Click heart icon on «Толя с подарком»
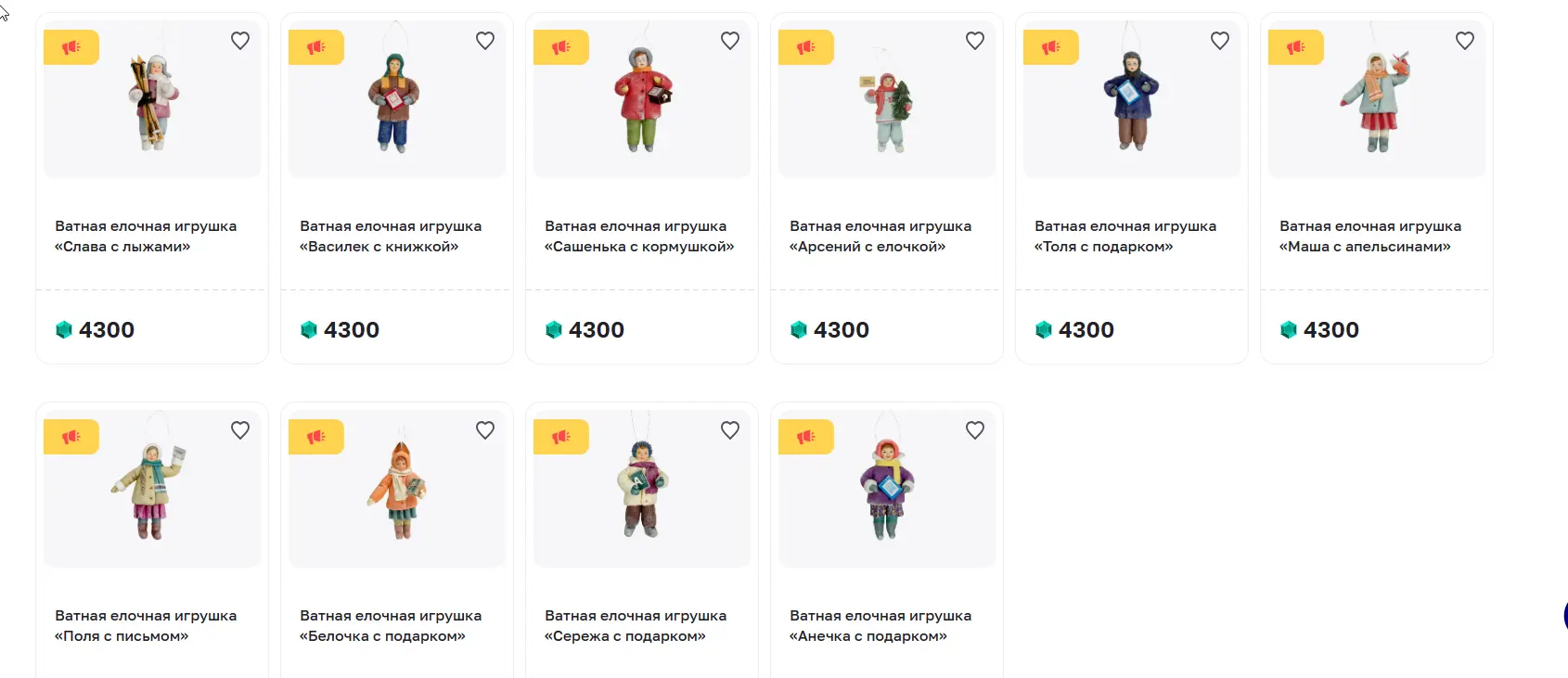Image resolution: width=1568 pixels, height=678 pixels. pyautogui.click(x=1220, y=41)
